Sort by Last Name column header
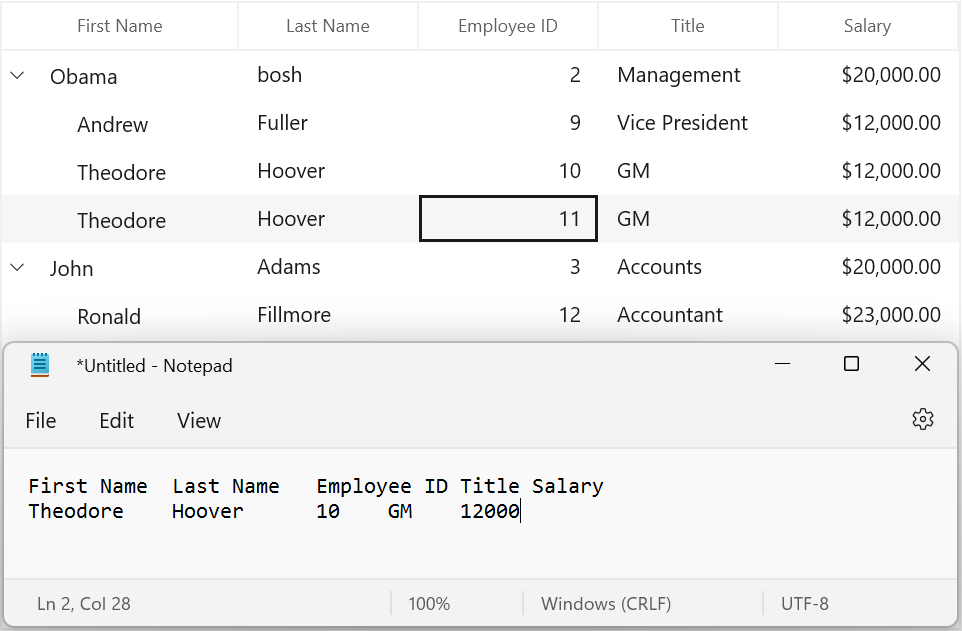 (328, 26)
